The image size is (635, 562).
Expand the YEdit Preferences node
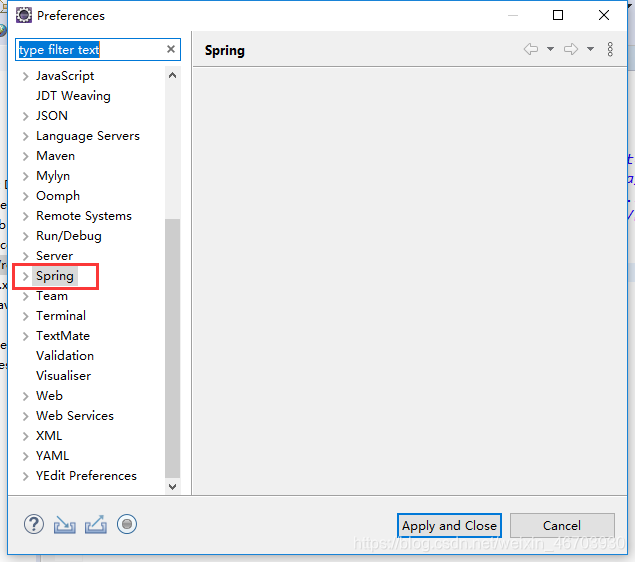pos(26,476)
